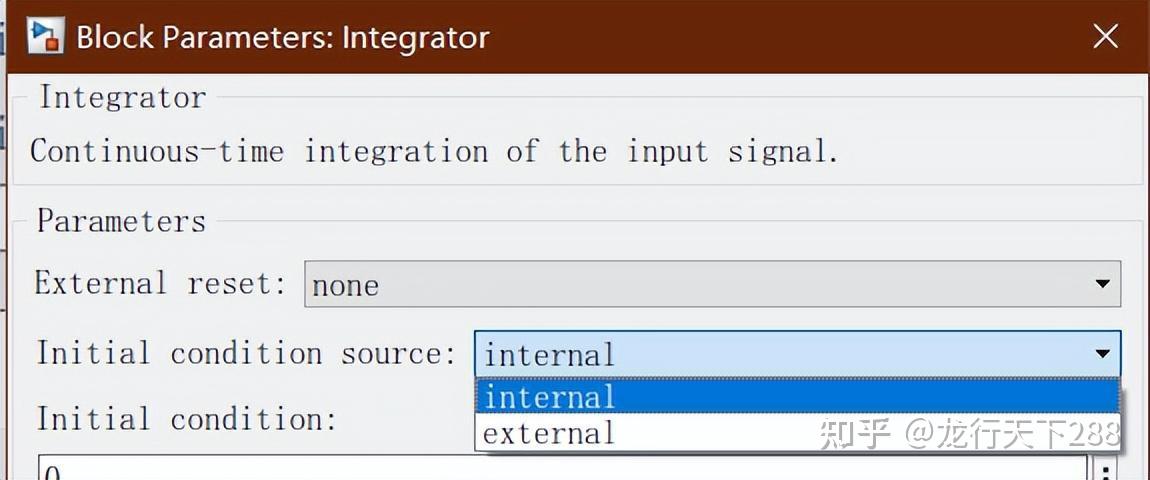Collapse the Initial condition source dropdown arrow
Screen dimensions: 1150x480
tap(1103, 354)
